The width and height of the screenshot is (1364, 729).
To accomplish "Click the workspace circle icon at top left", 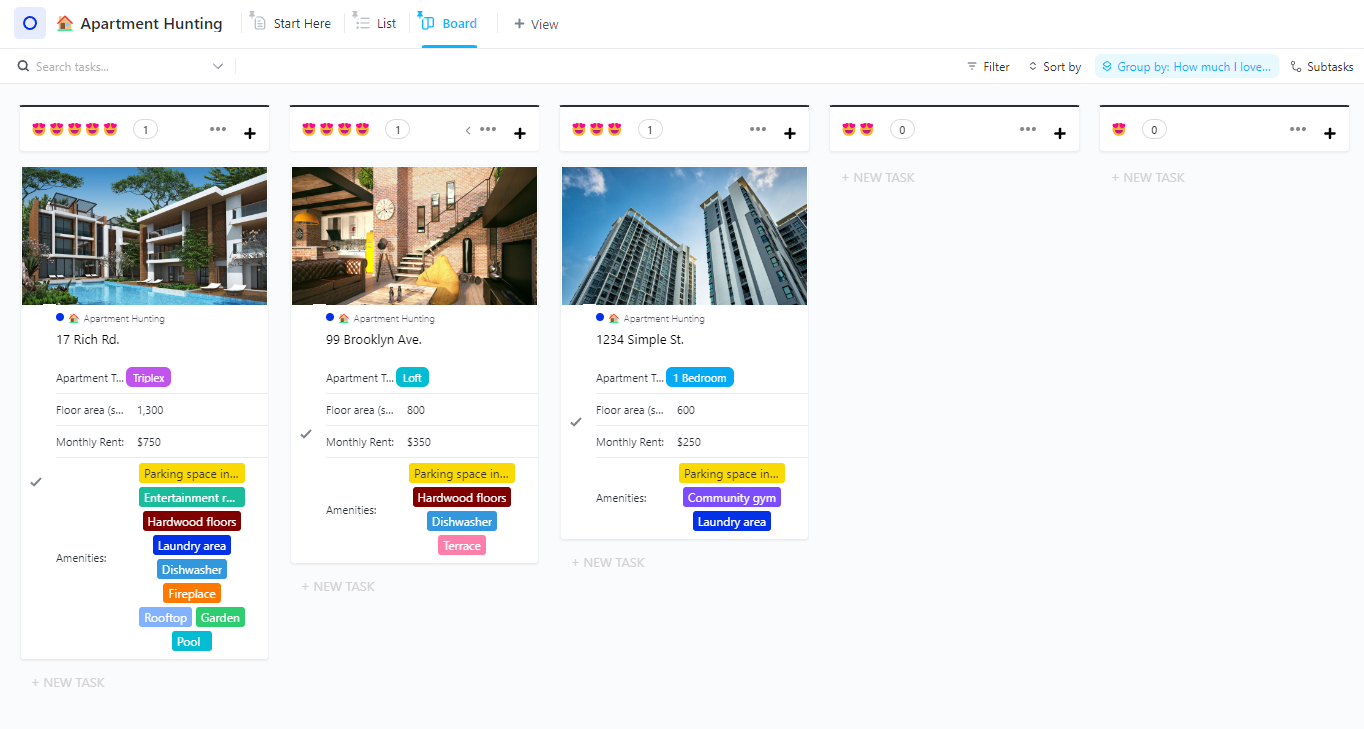I will point(30,23).
